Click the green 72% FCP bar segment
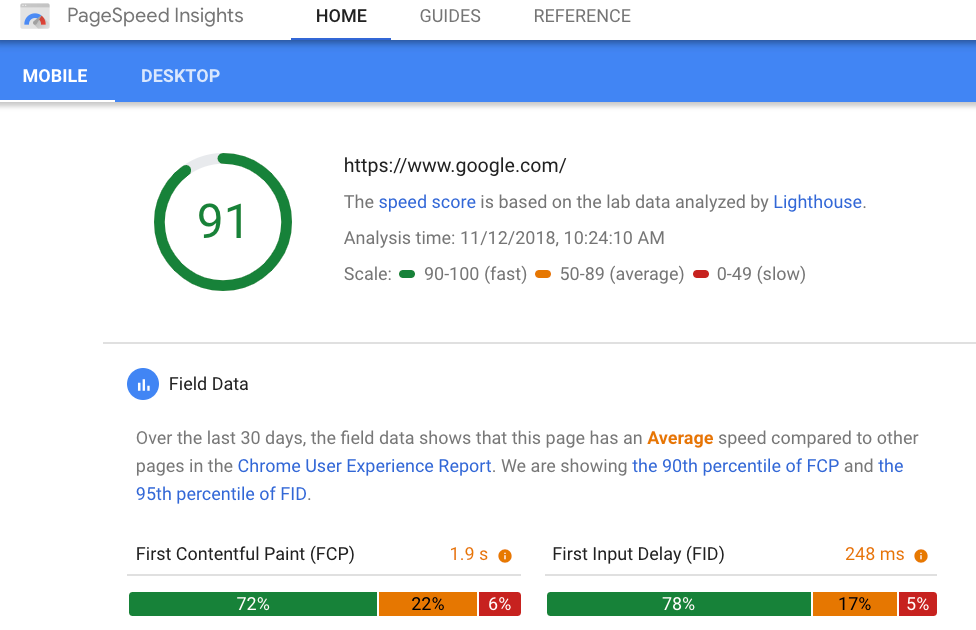The height and width of the screenshot is (630, 976). 253,604
